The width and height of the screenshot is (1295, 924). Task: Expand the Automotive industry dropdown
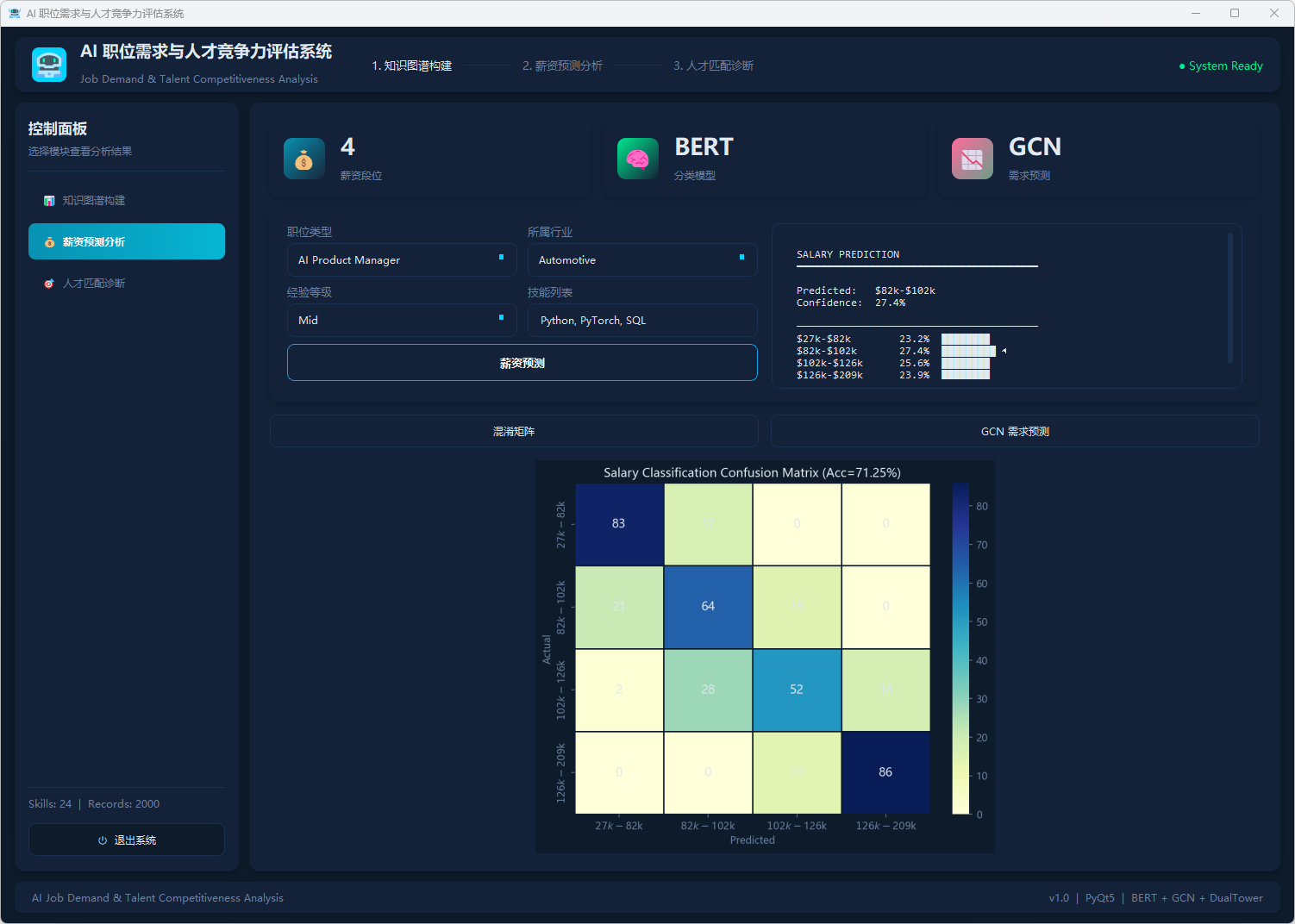click(642, 260)
